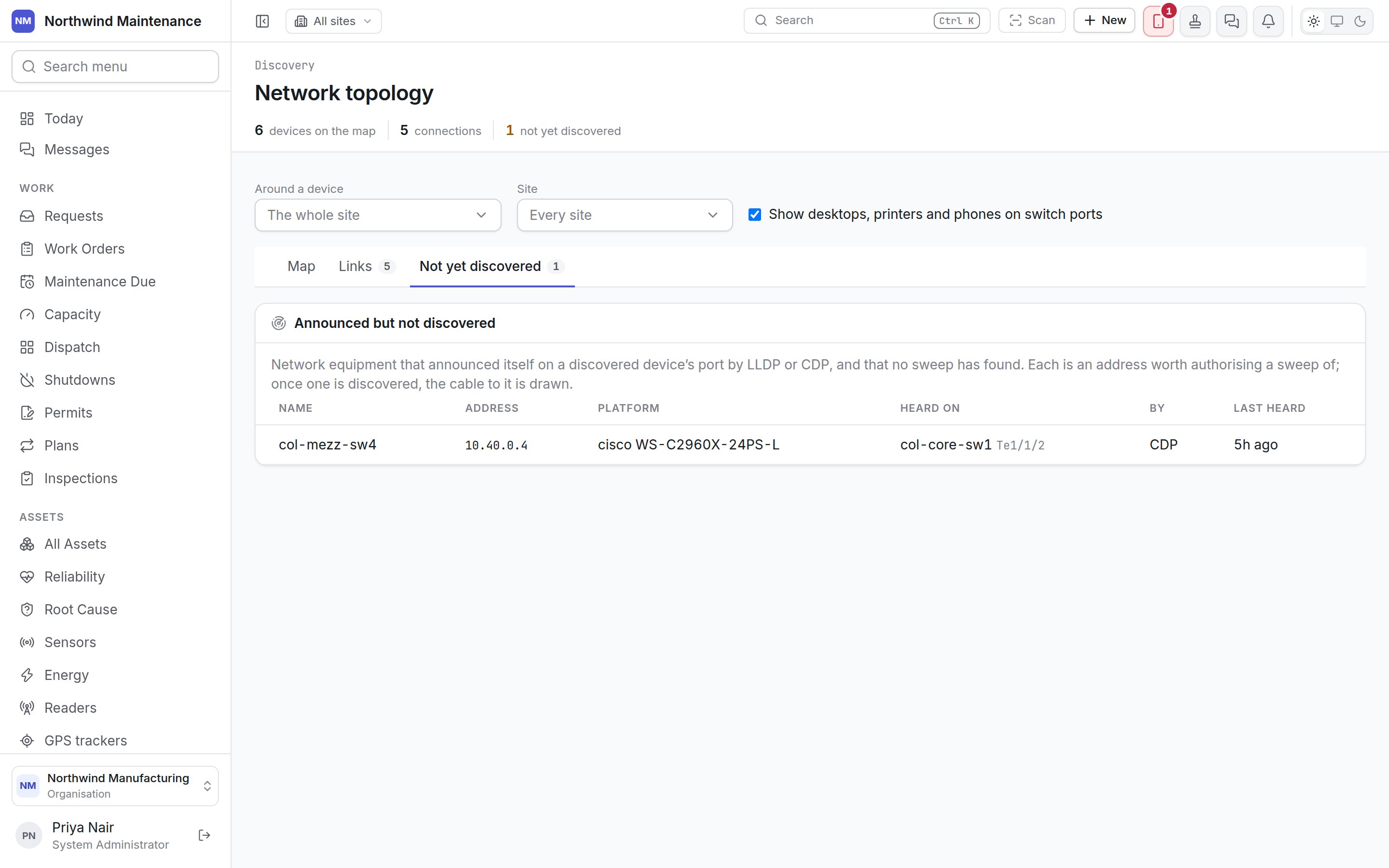Go to Capacity
Viewport: 1389px width, 868px height.
coord(115,314)
